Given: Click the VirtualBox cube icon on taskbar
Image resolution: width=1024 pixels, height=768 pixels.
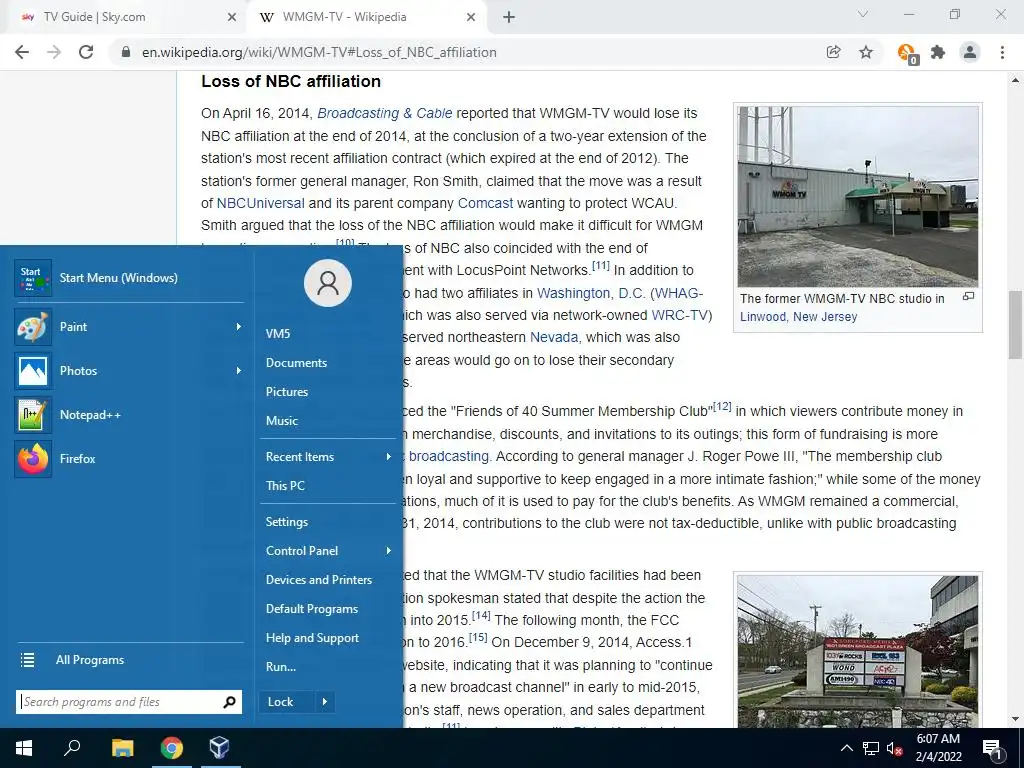Looking at the screenshot, I should coord(219,748).
